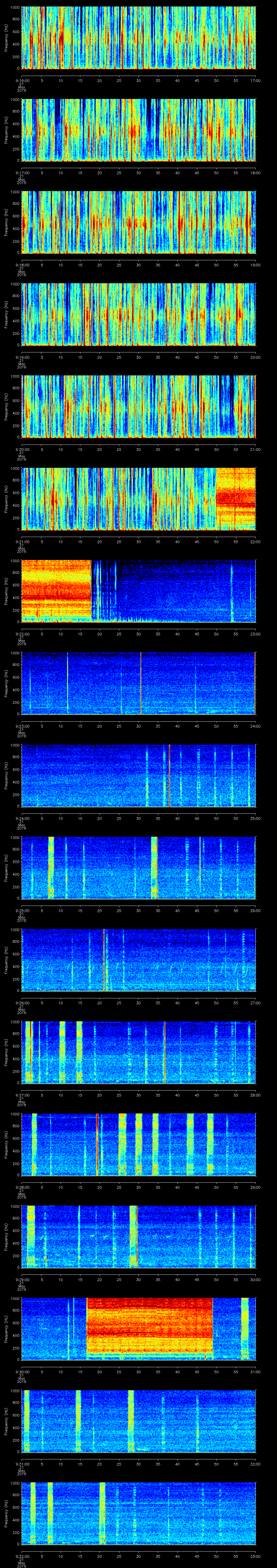Click the orange noise block starting the 9:22 panel

[57, 591]
